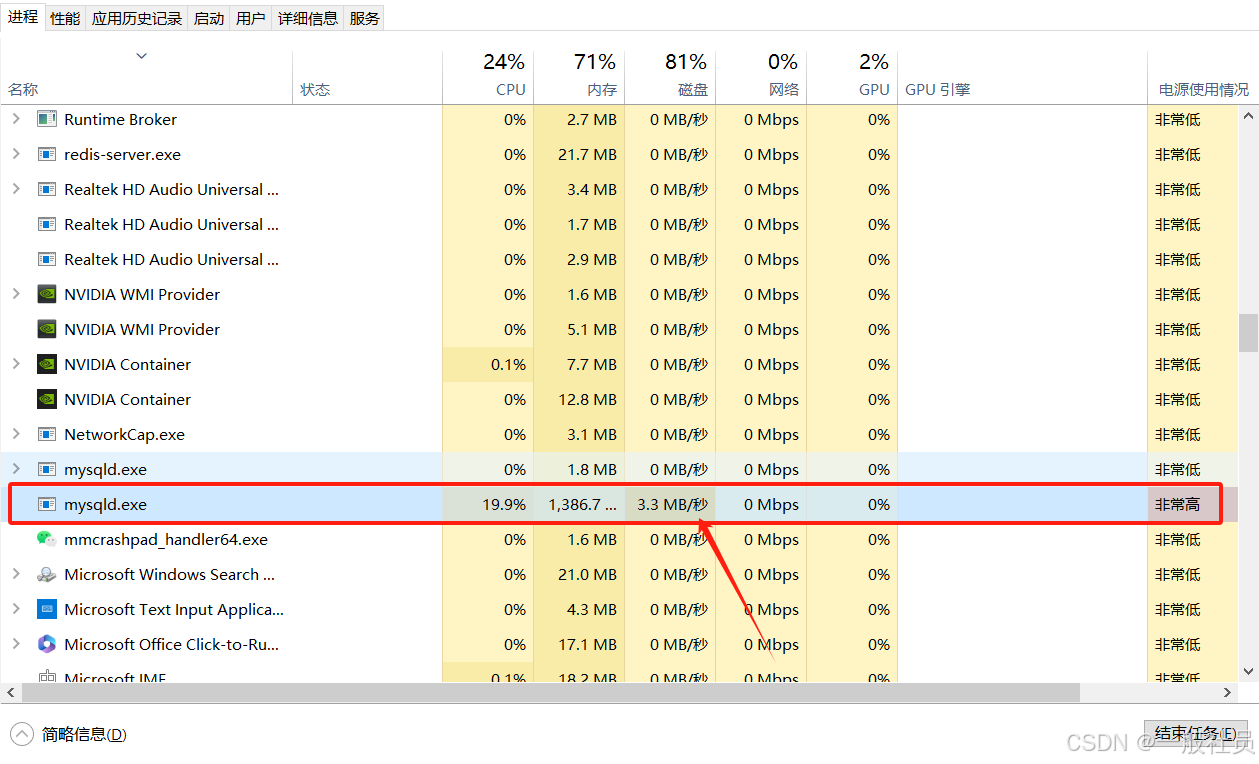Image resolution: width=1259 pixels, height=764 pixels.
Task: Click the horizontal scrollbar right arrow
Action: 1229,692
